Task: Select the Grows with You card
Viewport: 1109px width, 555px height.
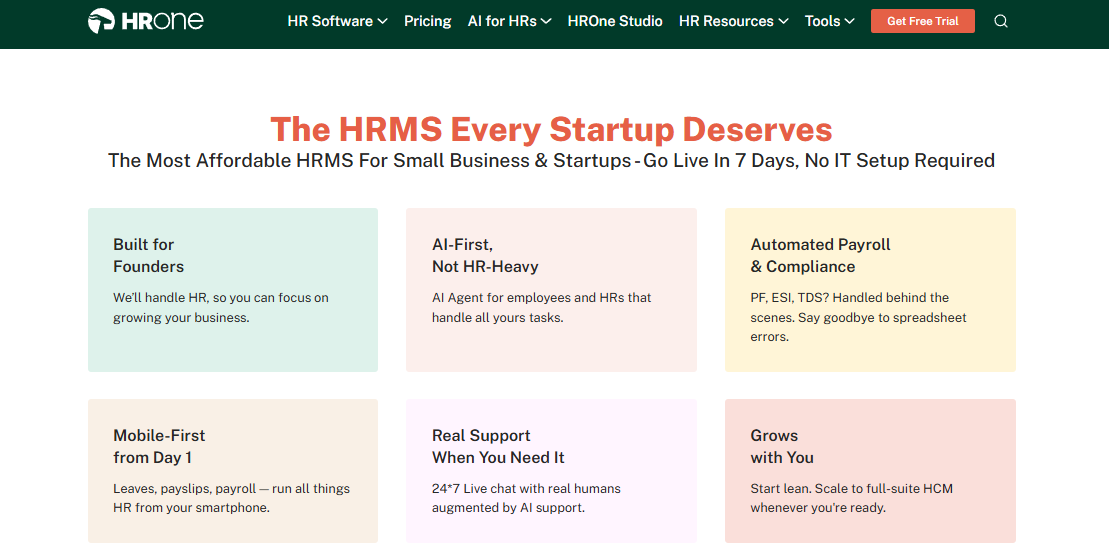Action: 870,471
